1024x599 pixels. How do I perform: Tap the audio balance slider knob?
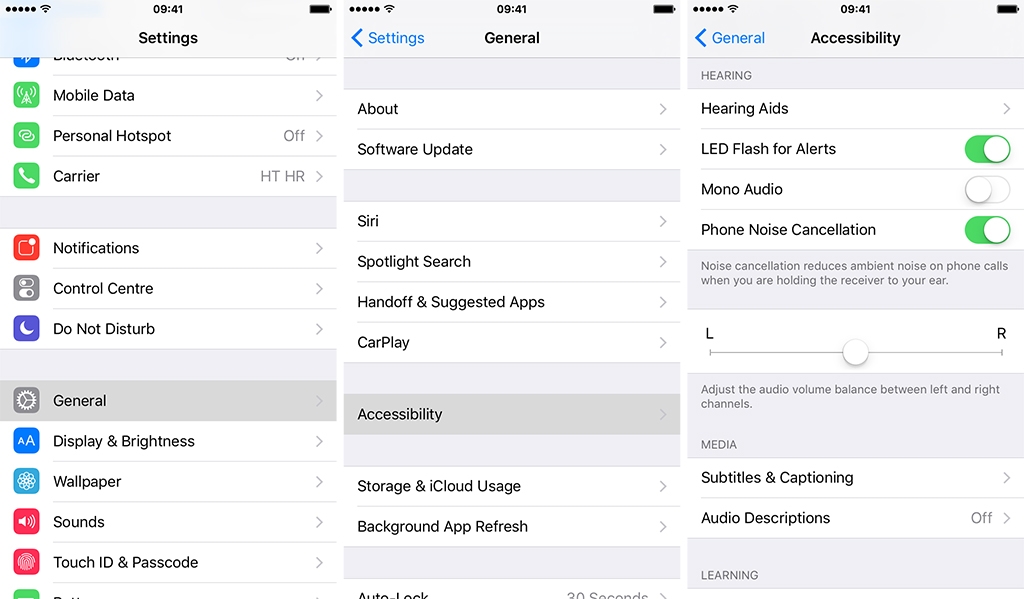point(856,353)
